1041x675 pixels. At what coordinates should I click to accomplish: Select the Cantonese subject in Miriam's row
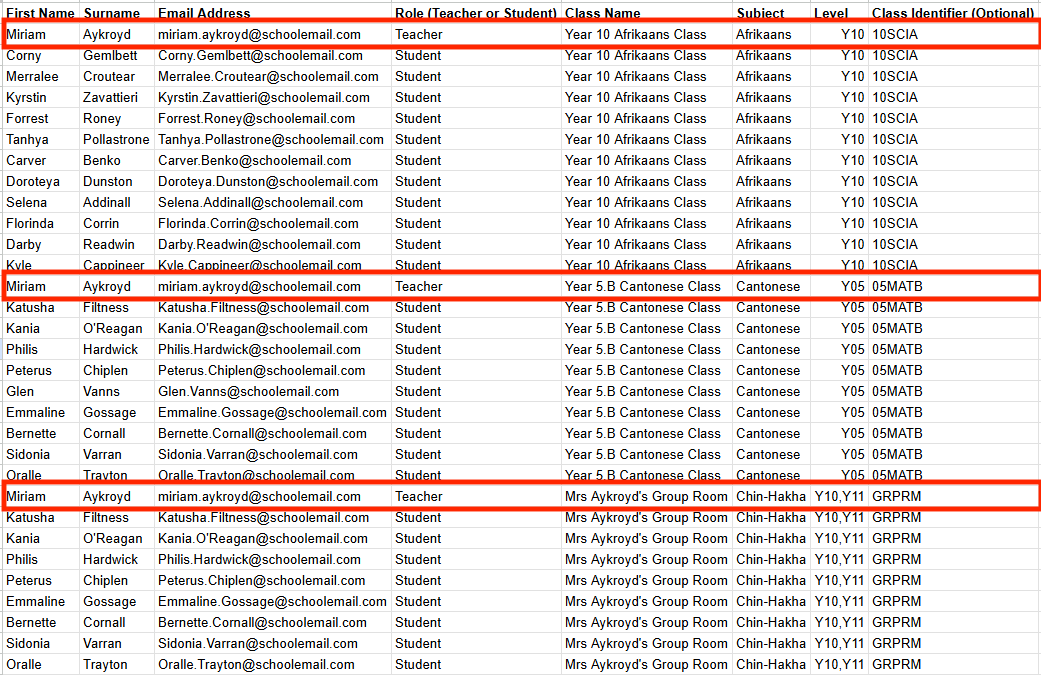[x=771, y=287]
